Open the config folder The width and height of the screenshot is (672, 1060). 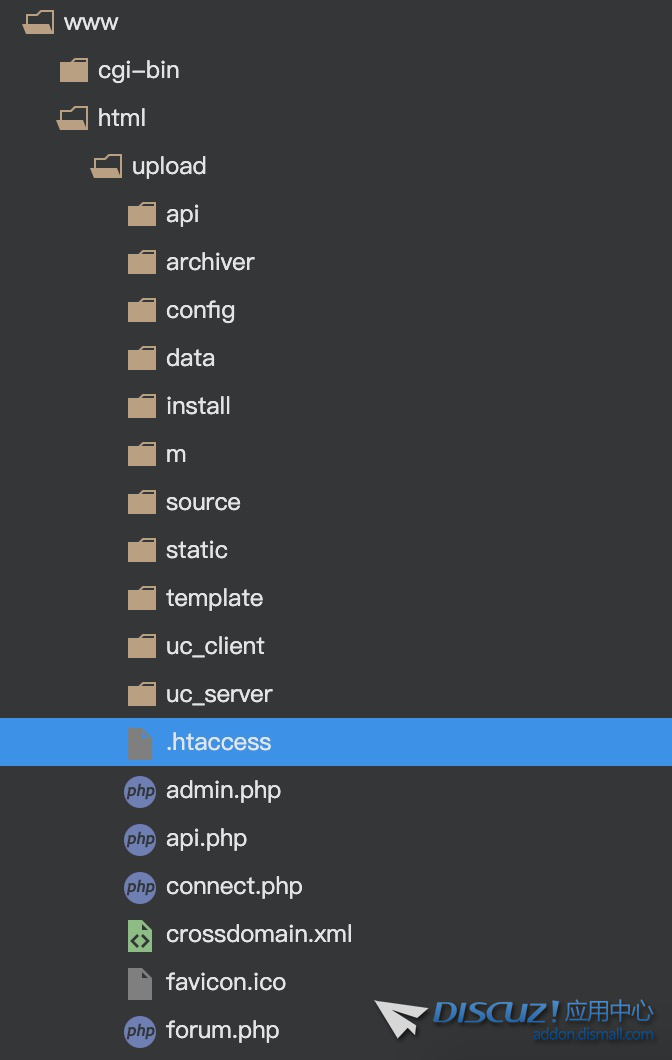(200, 310)
